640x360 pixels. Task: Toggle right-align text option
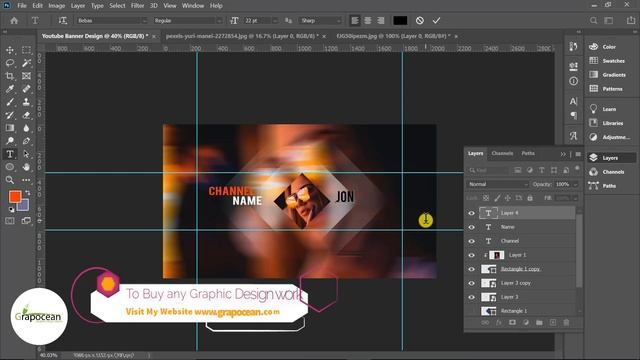381,20
